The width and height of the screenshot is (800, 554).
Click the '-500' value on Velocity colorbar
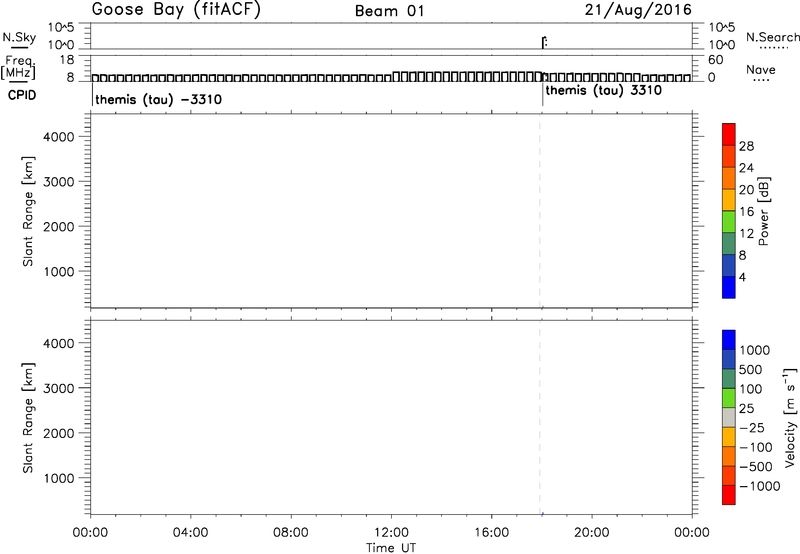pyautogui.click(x=756, y=467)
